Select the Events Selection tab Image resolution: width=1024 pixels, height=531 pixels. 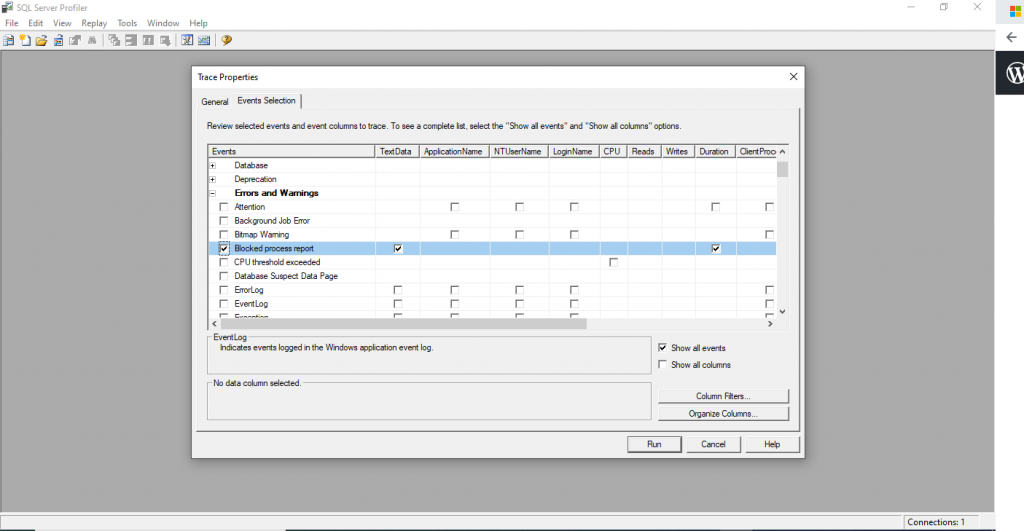tap(266, 101)
